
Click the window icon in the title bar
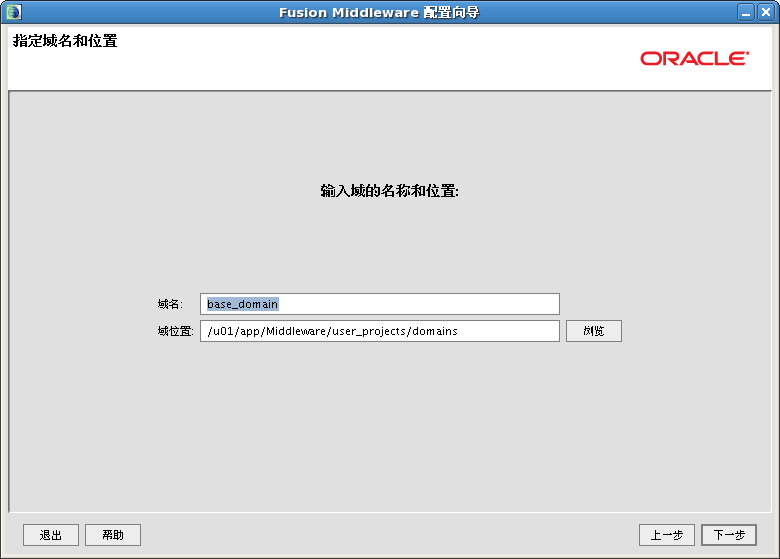coord(13,12)
